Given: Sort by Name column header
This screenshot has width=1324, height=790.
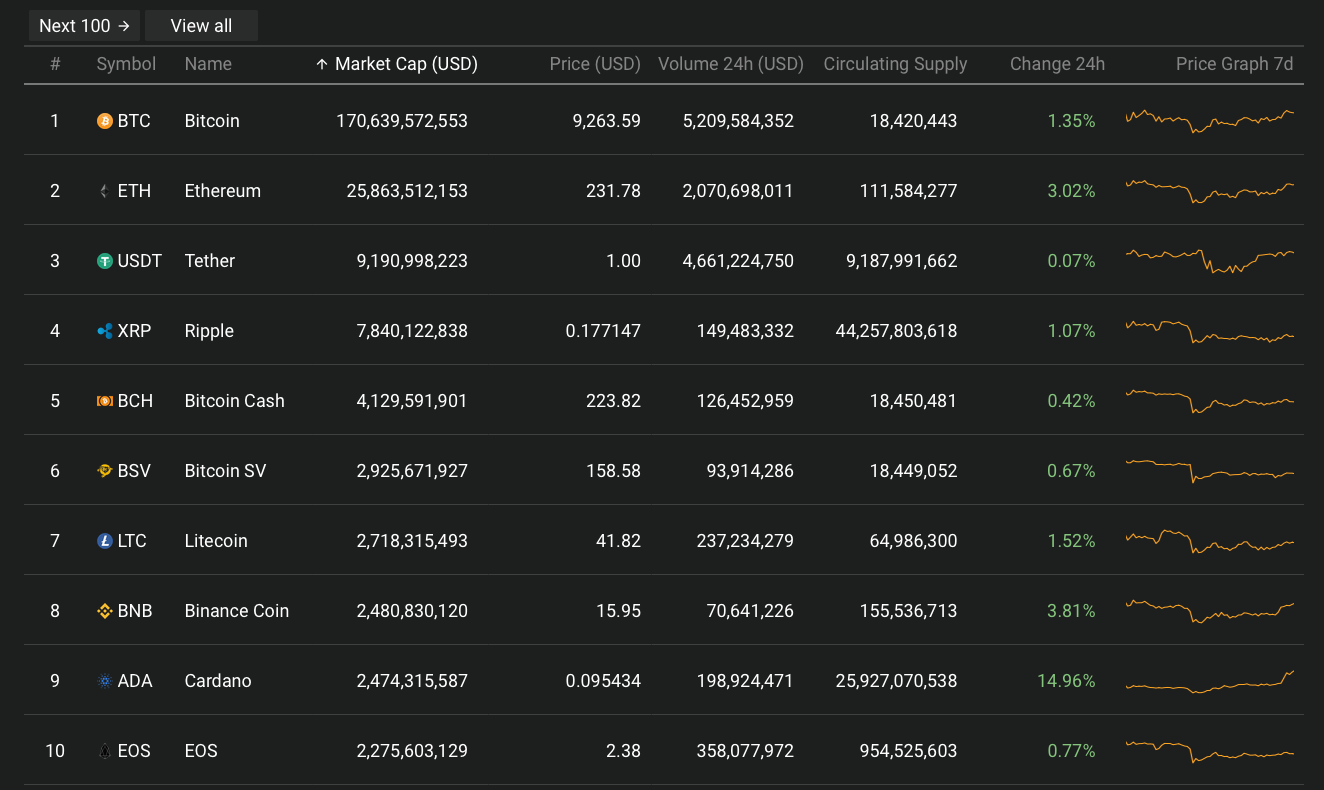Looking at the screenshot, I should [x=208, y=64].
